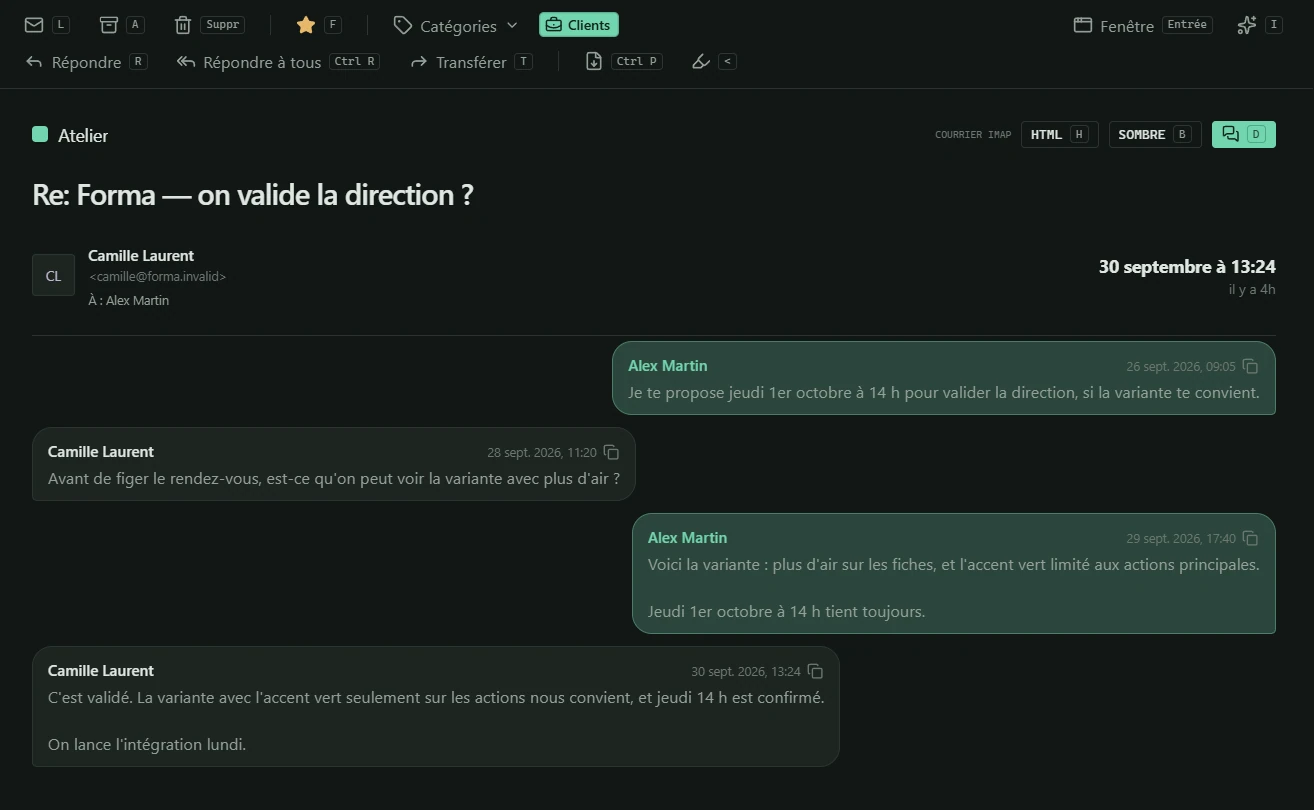Click the COURRIER IMAP label
Viewport: 1314px width, 810px height.
point(973,135)
